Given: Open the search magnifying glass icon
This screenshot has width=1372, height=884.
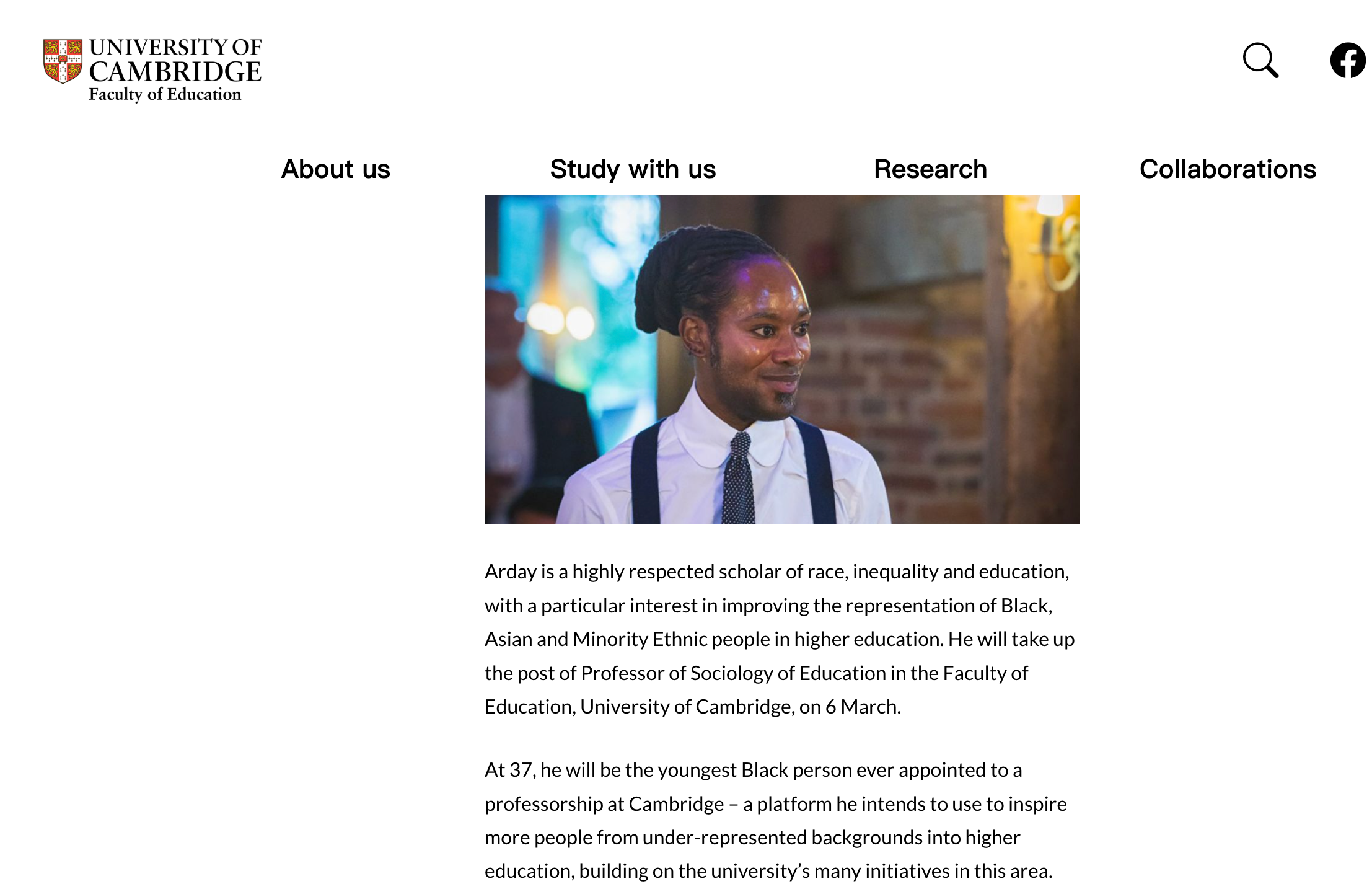Looking at the screenshot, I should (x=1261, y=60).
